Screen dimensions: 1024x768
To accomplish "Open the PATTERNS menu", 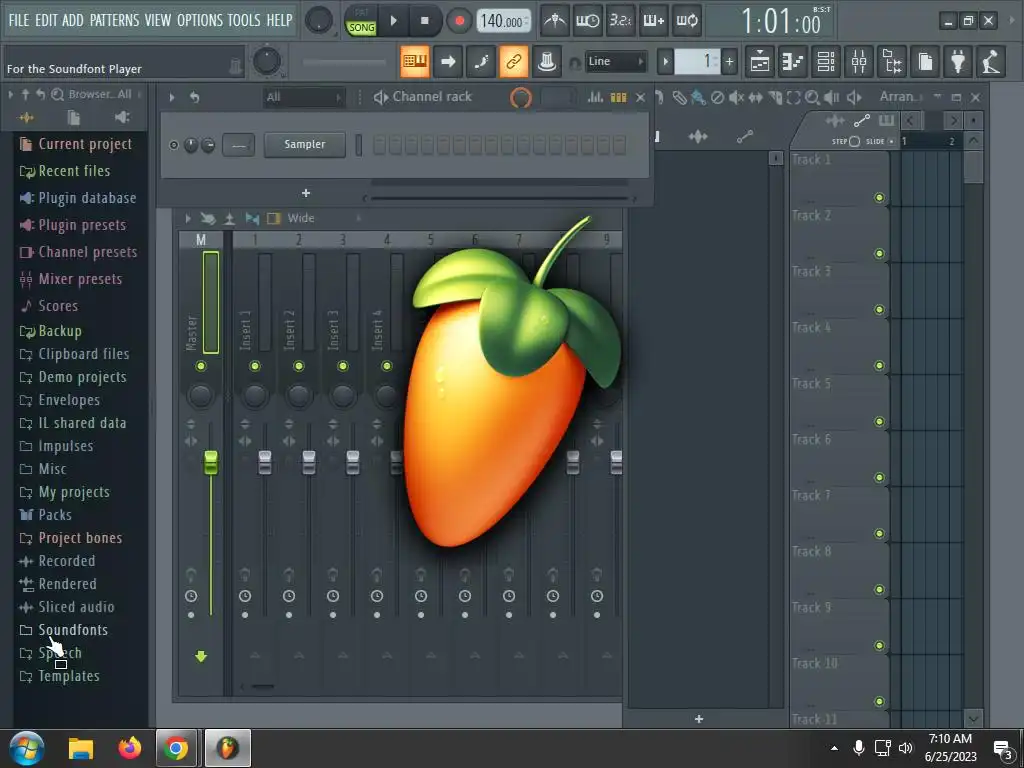I will point(114,20).
